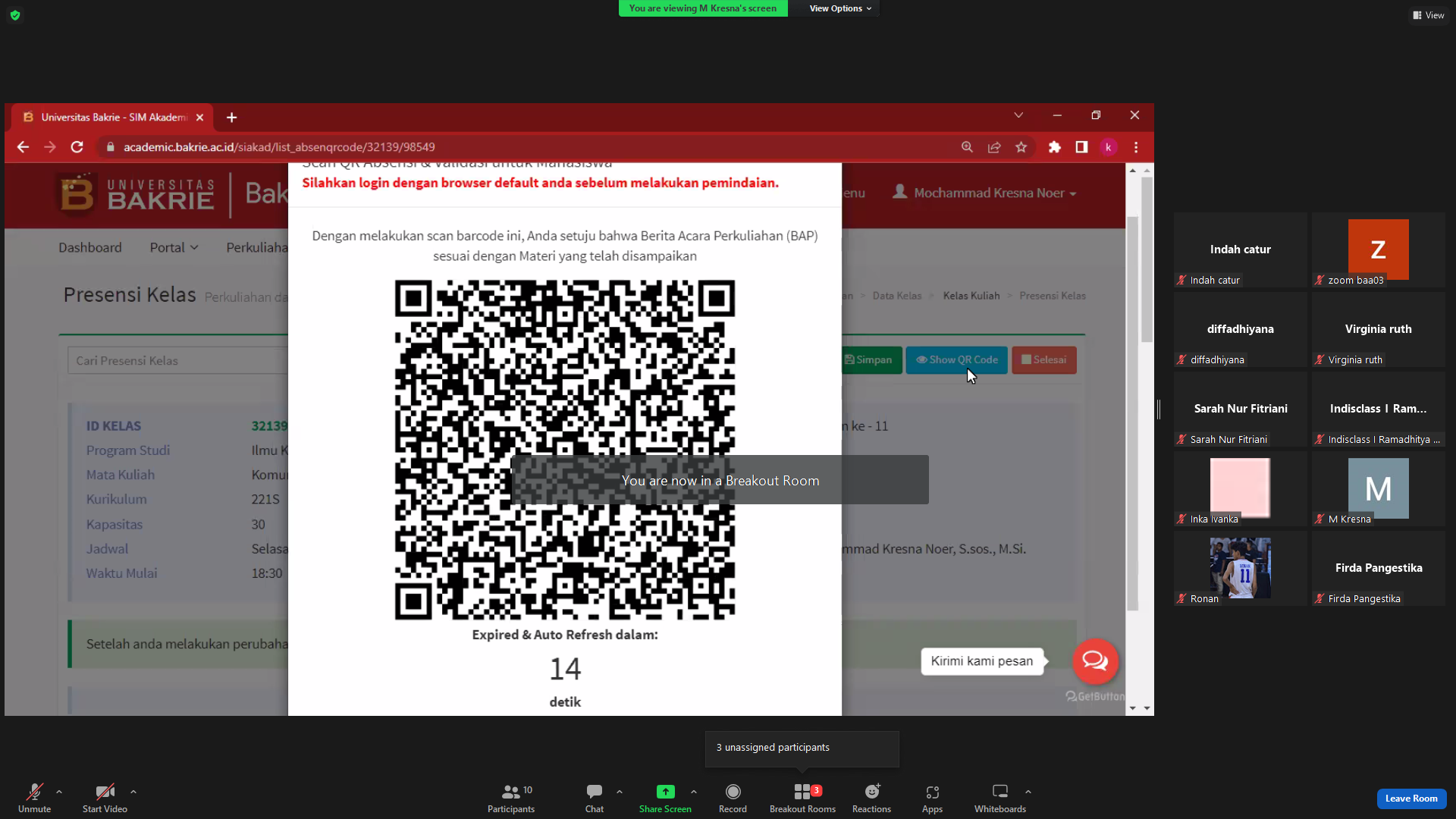Open the Kelas Kuliah breadcrumb link
The height and width of the screenshot is (819, 1456).
click(x=971, y=296)
